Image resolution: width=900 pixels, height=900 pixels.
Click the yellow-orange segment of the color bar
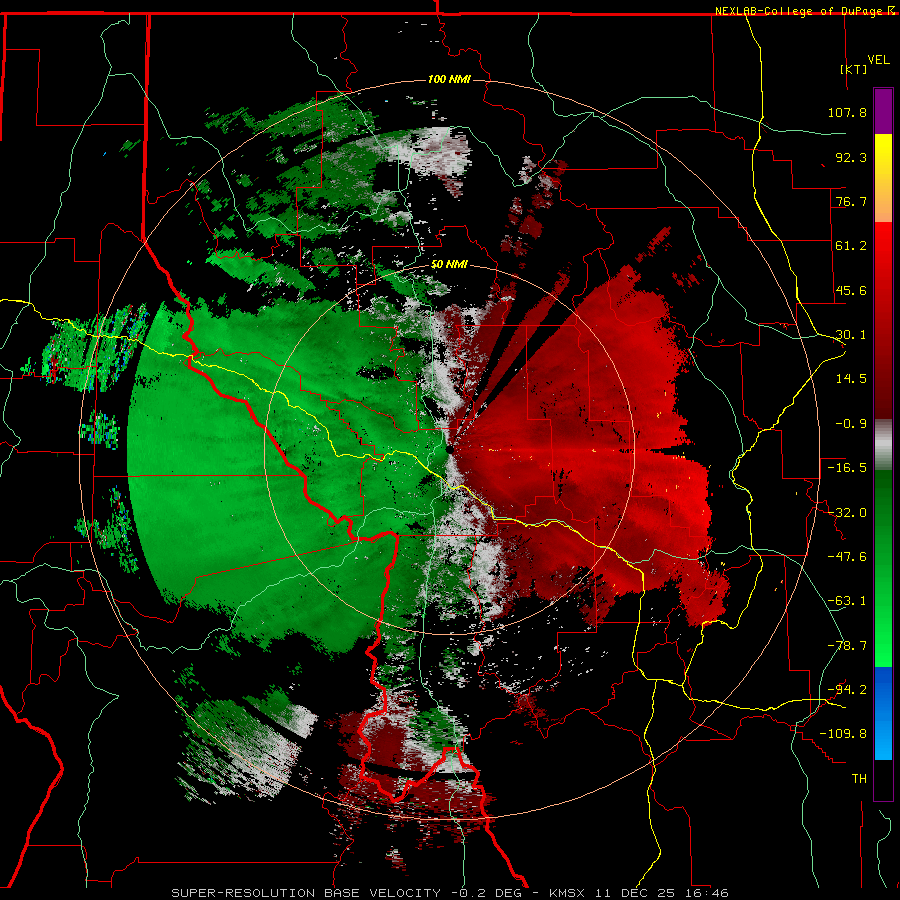pyautogui.click(x=883, y=178)
